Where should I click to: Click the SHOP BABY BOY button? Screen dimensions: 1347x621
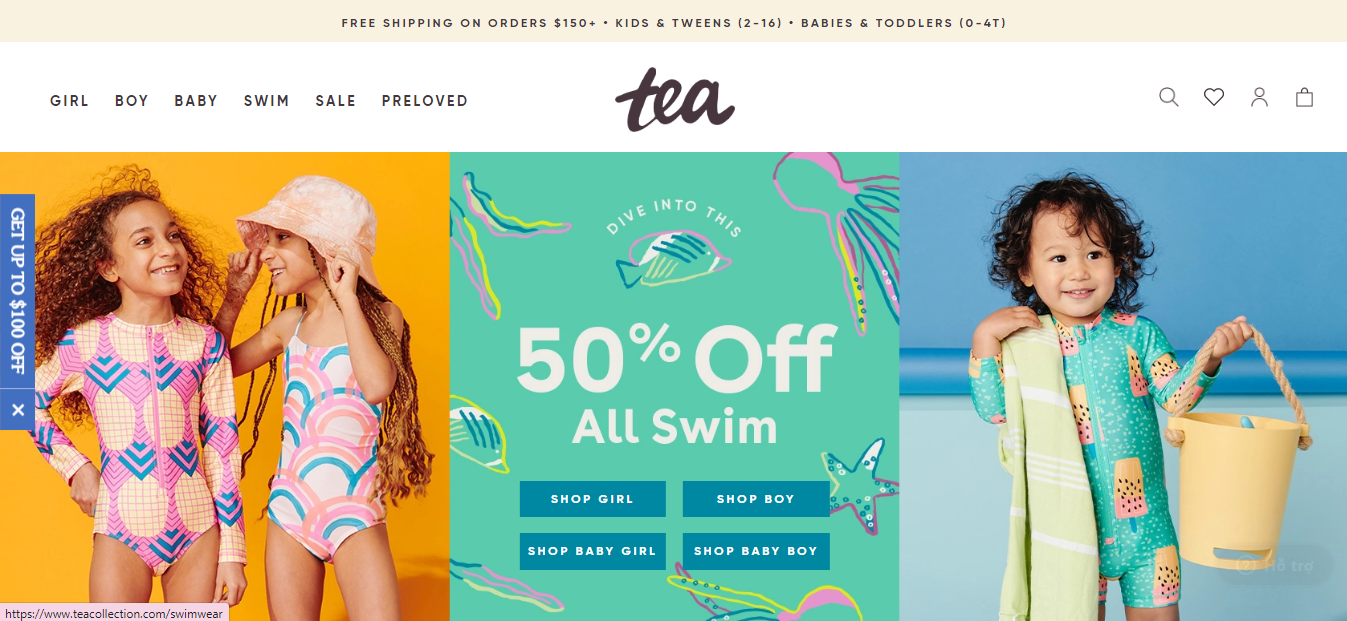point(755,551)
